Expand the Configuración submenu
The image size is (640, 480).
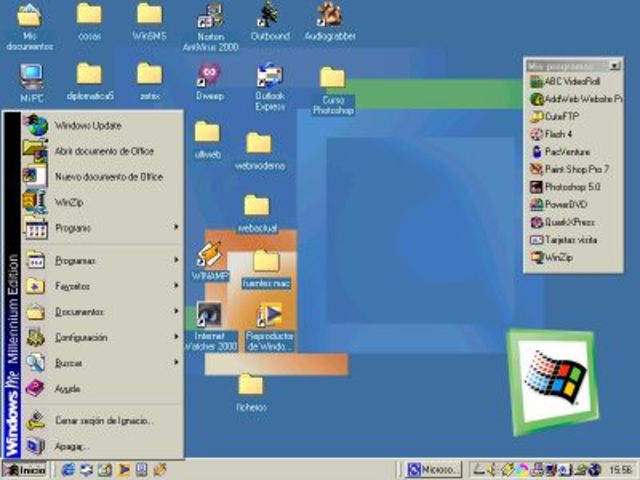(102, 338)
